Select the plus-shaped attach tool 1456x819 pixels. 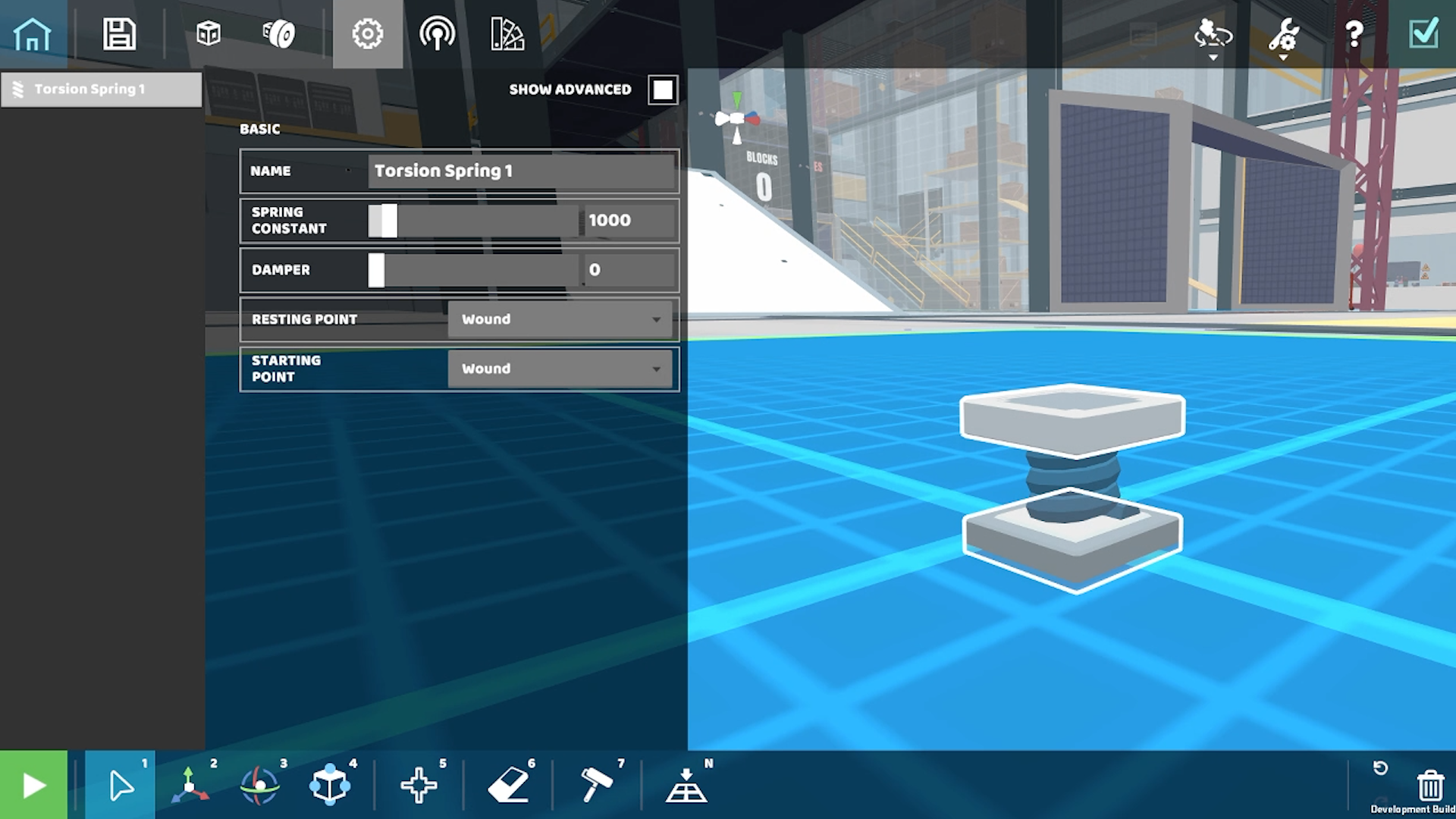tap(419, 785)
